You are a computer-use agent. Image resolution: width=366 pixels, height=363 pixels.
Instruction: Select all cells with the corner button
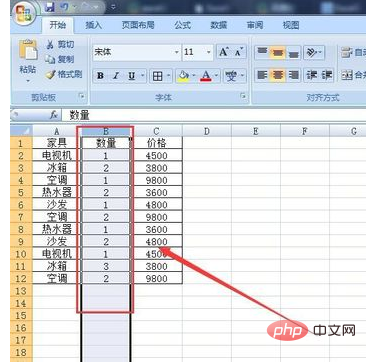pos(21,131)
